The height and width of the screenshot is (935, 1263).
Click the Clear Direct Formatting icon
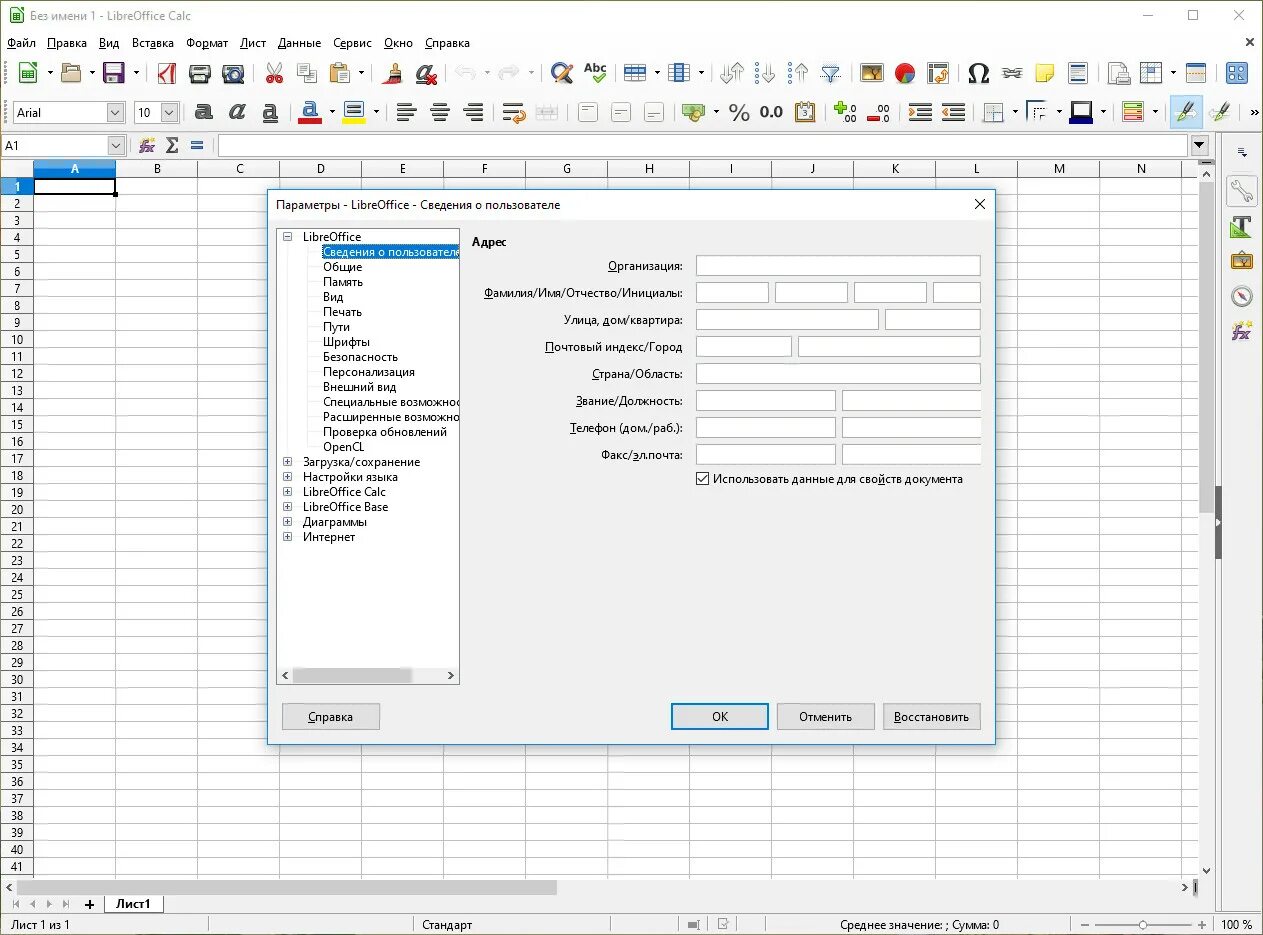coord(427,73)
